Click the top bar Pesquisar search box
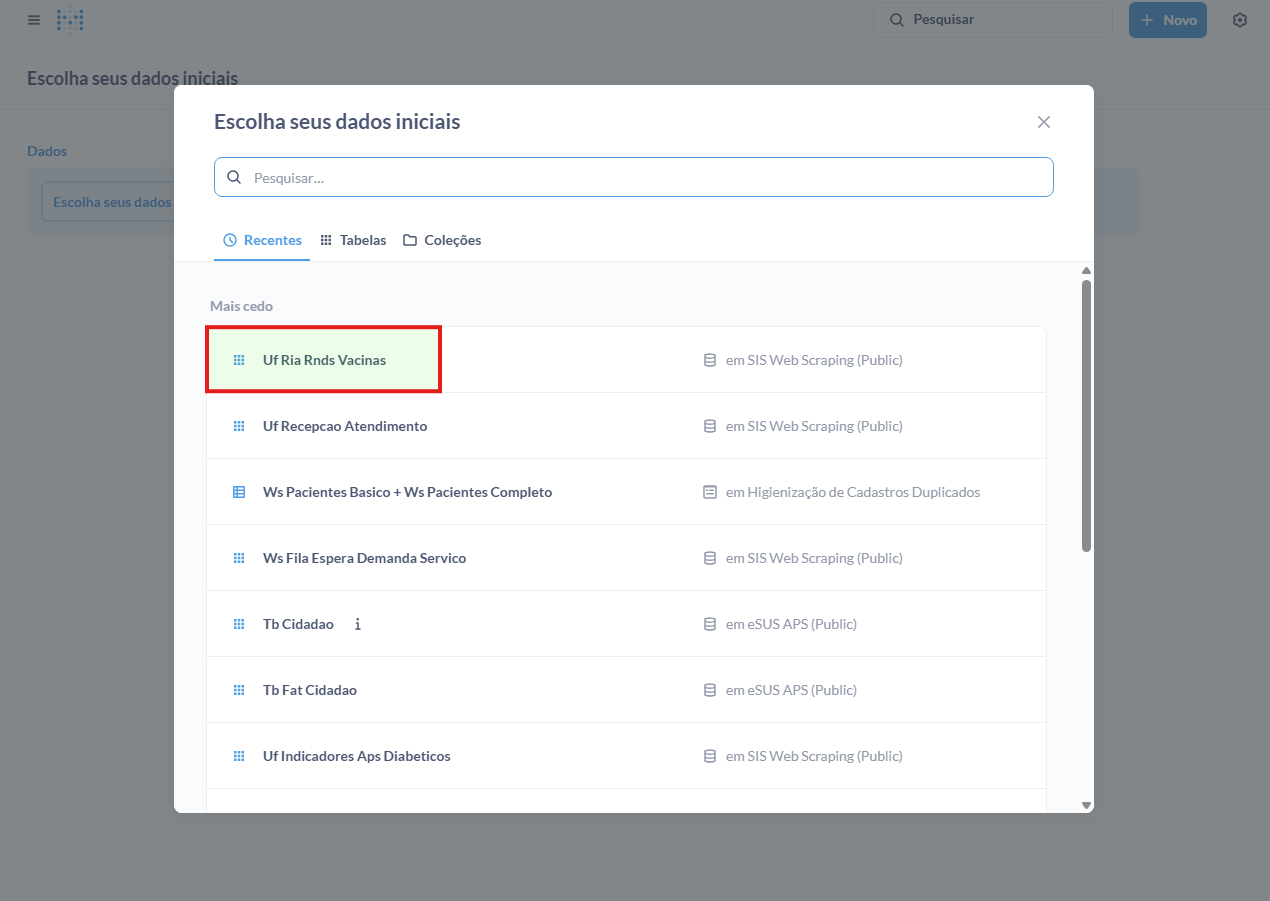Image resolution: width=1270 pixels, height=901 pixels. (992, 20)
